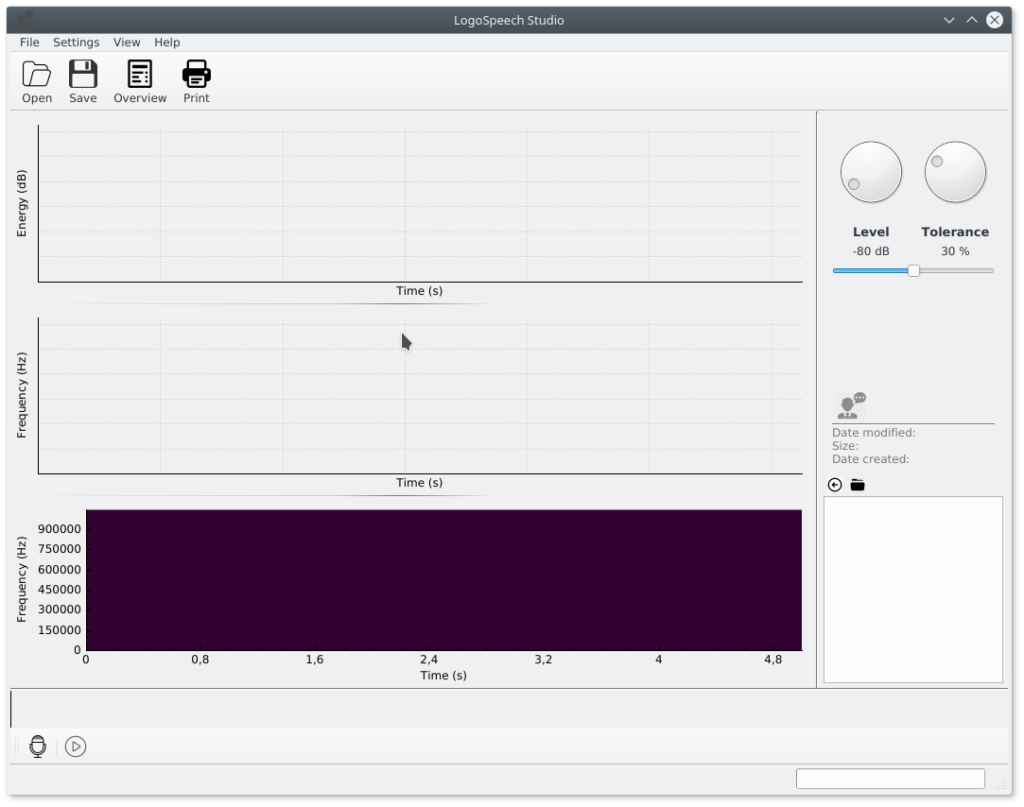Click the '-80 dB' level value
The image size is (1024, 807).
point(871,251)
